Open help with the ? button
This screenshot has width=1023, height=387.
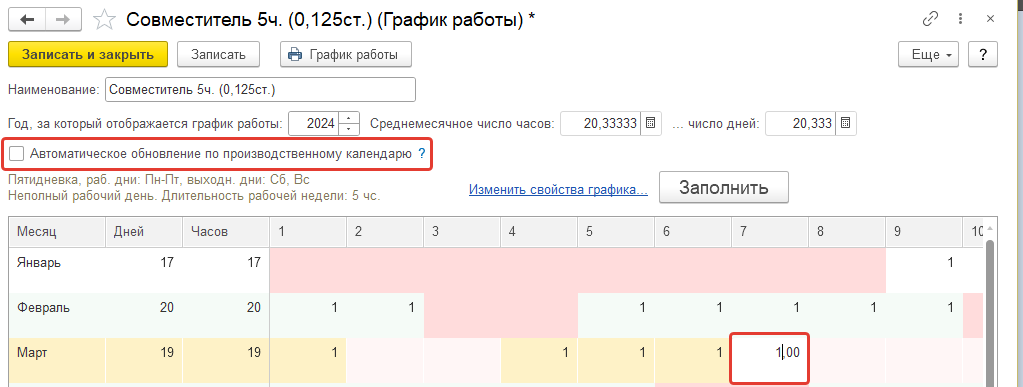[x=983, y=55]
